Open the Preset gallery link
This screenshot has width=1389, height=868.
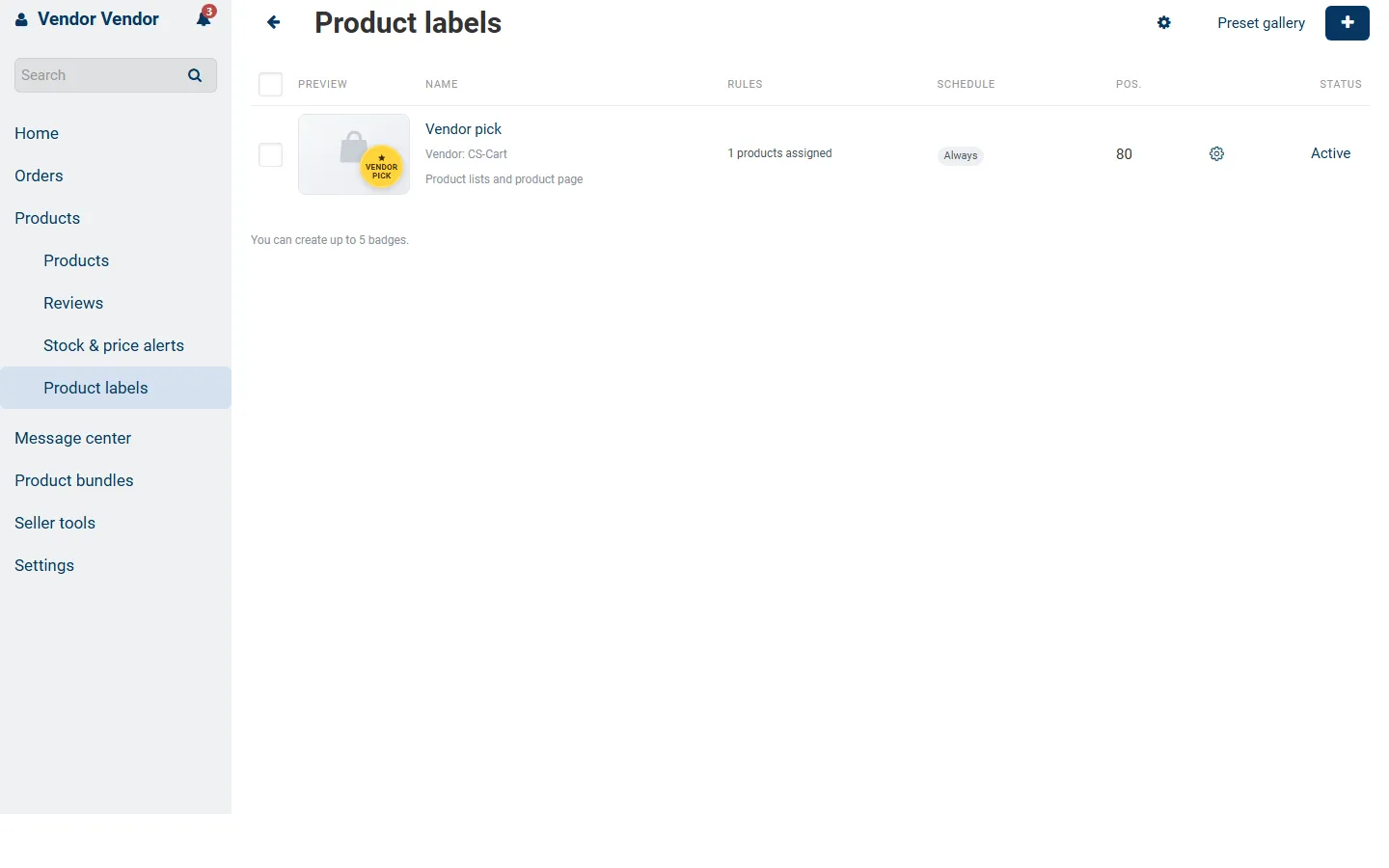(x=1261, y=23)
